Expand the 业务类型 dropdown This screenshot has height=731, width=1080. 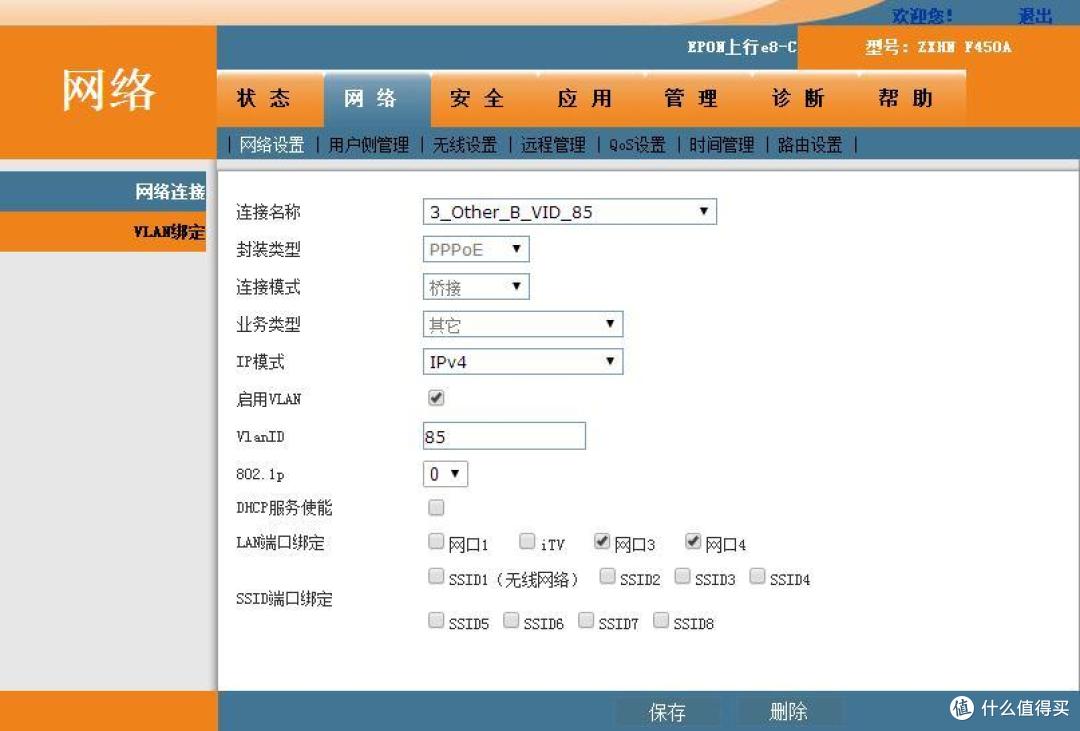point(523,324)
